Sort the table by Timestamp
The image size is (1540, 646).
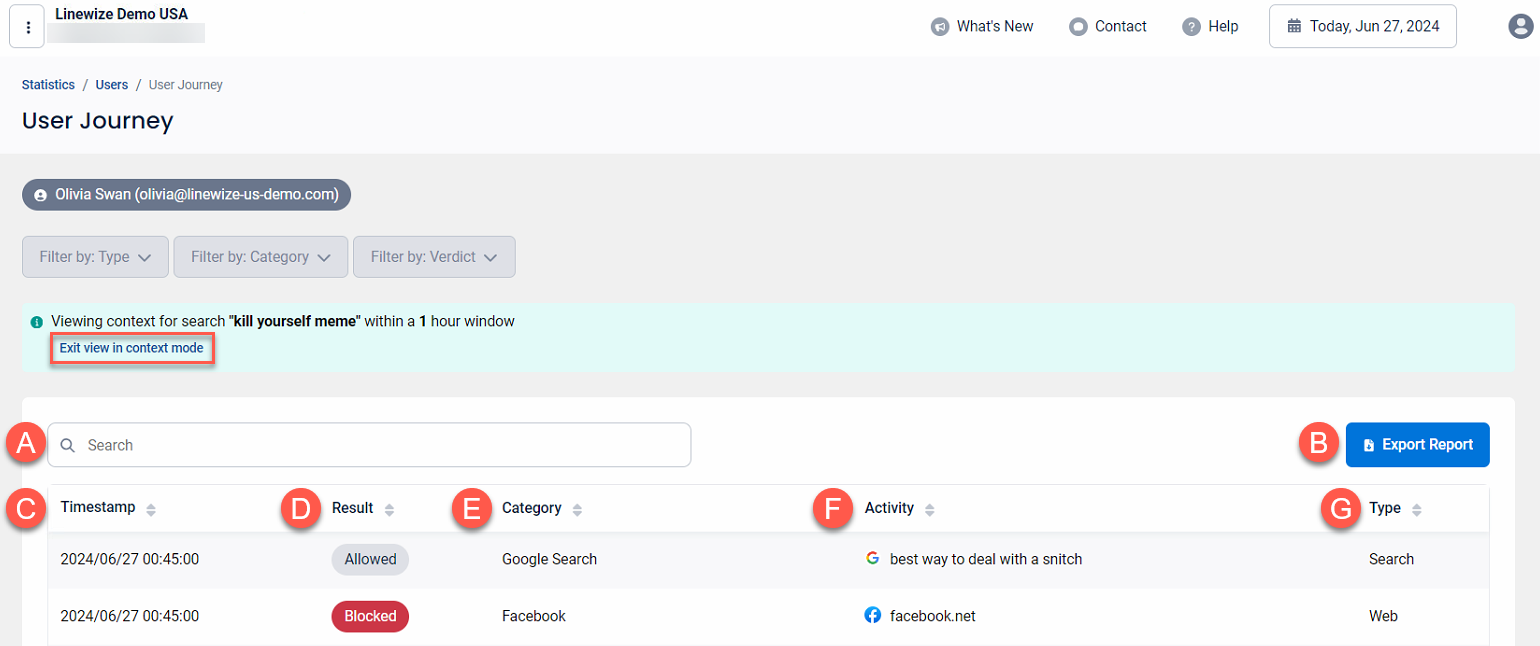pyautogui.click(x=150, y=508)
